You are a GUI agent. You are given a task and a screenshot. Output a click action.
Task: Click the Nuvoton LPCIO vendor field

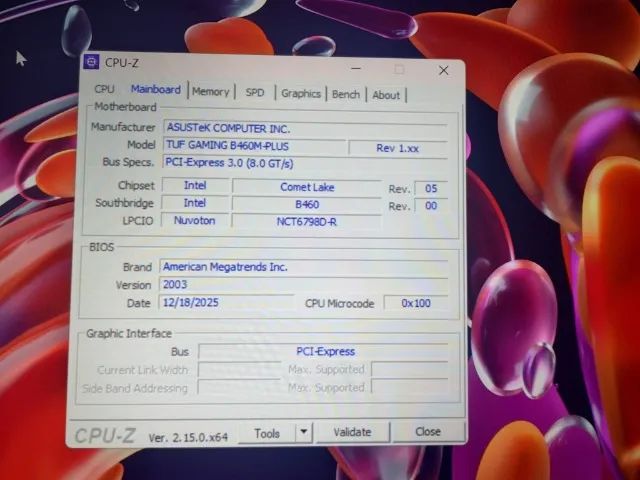(195, 220)
